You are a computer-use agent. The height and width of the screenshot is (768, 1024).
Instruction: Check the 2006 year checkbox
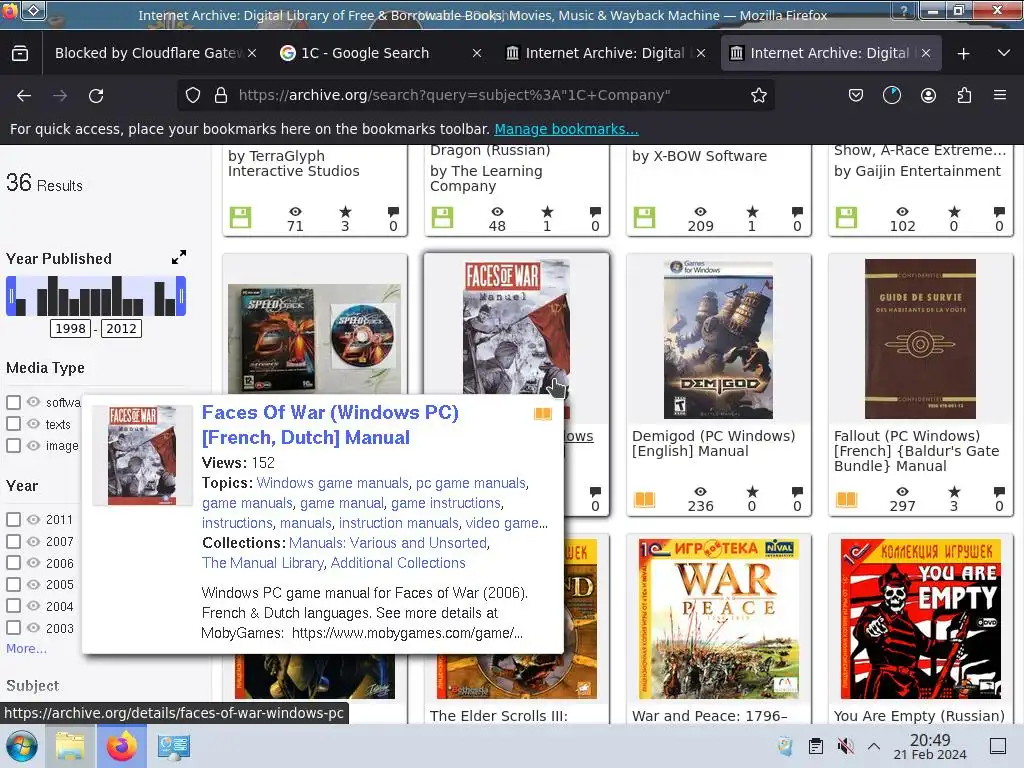click(13, 563)
